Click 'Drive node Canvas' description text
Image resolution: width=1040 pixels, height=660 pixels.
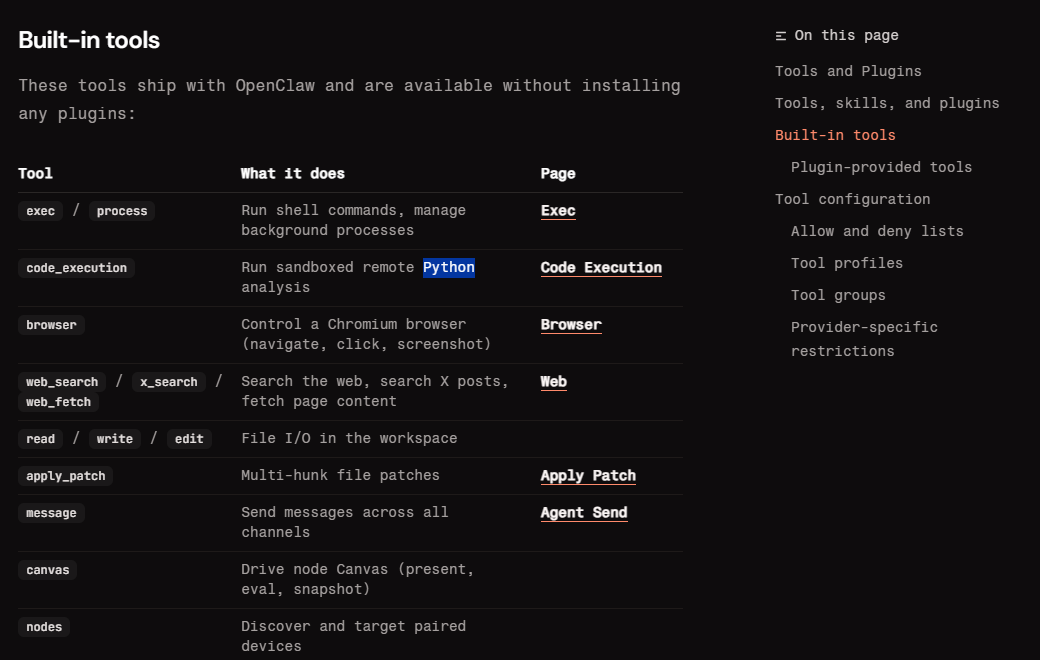pyautogui.click(x=358, y=579)
